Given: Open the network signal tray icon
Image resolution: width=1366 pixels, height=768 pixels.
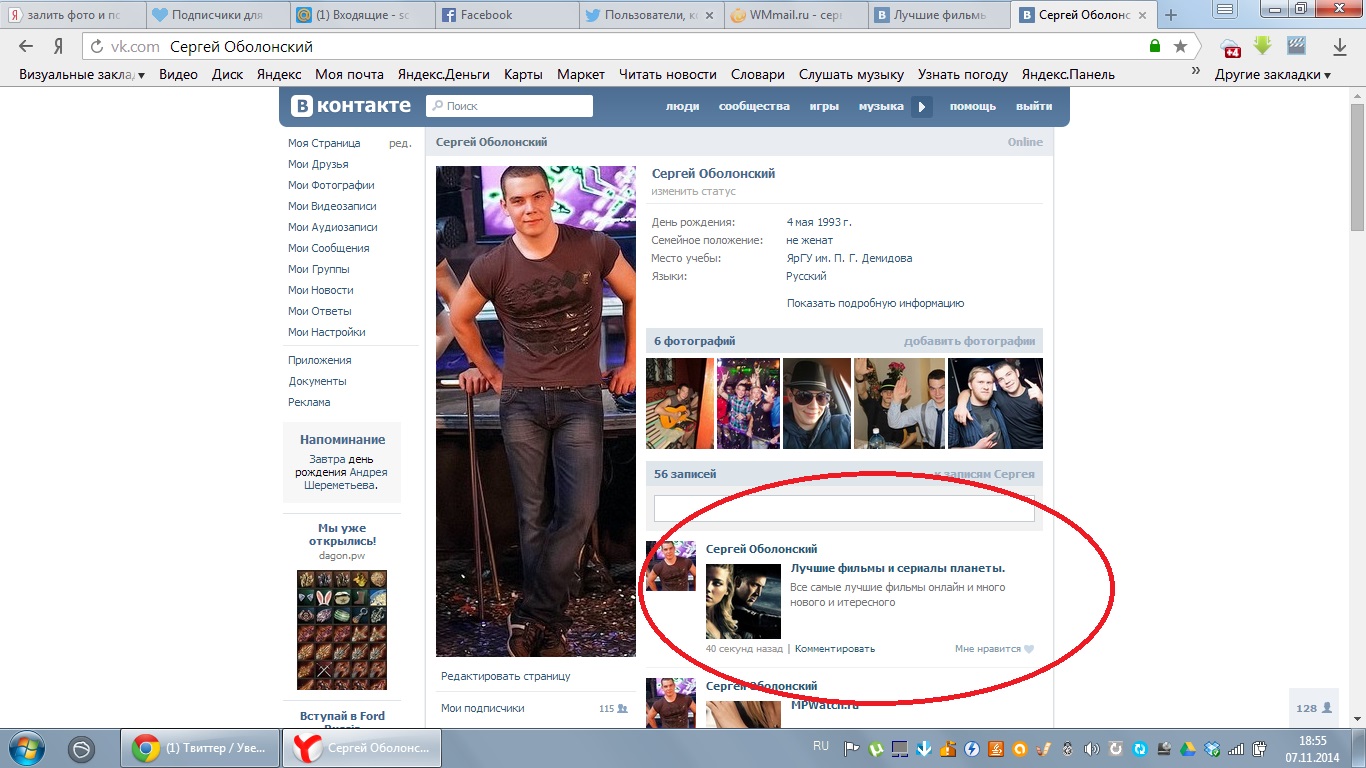Looking at the screenshot, I should click(1236, 749).
